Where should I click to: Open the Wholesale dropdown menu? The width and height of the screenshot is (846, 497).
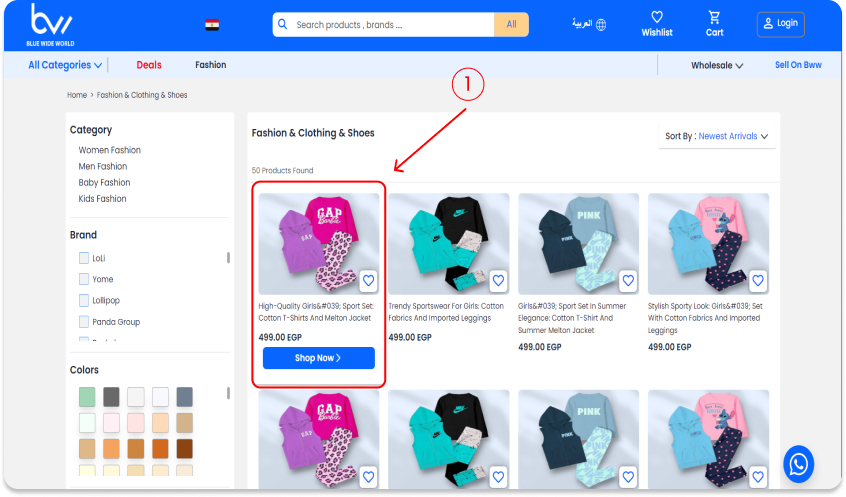[717, 65]
